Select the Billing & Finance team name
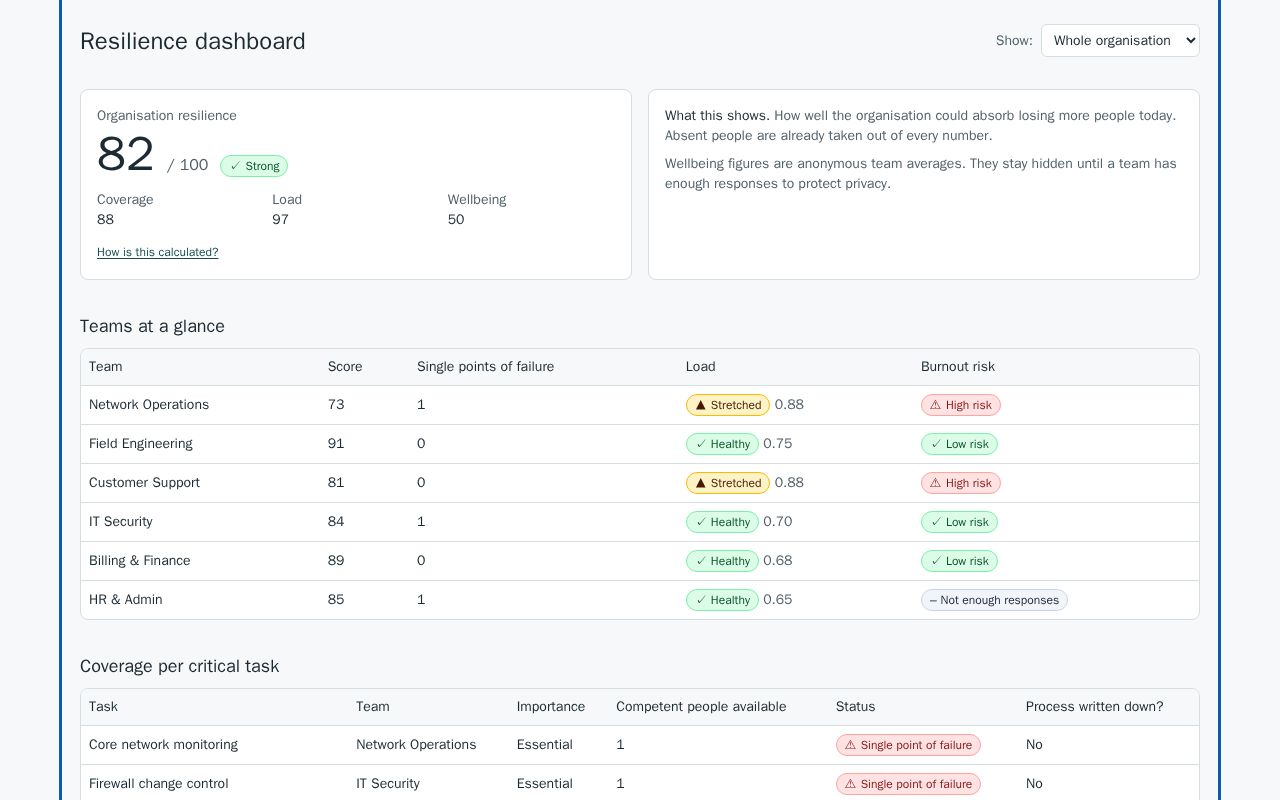 pyautogui.click(x=140, y=561)
